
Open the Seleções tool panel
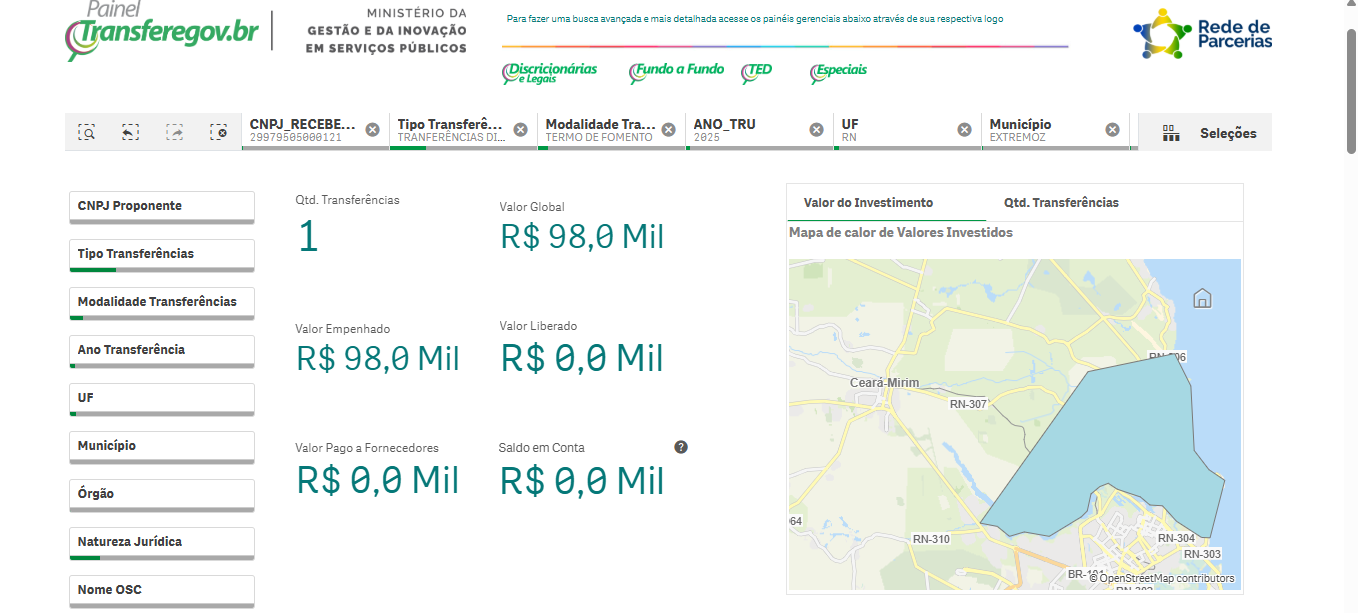click(1209, 133)
